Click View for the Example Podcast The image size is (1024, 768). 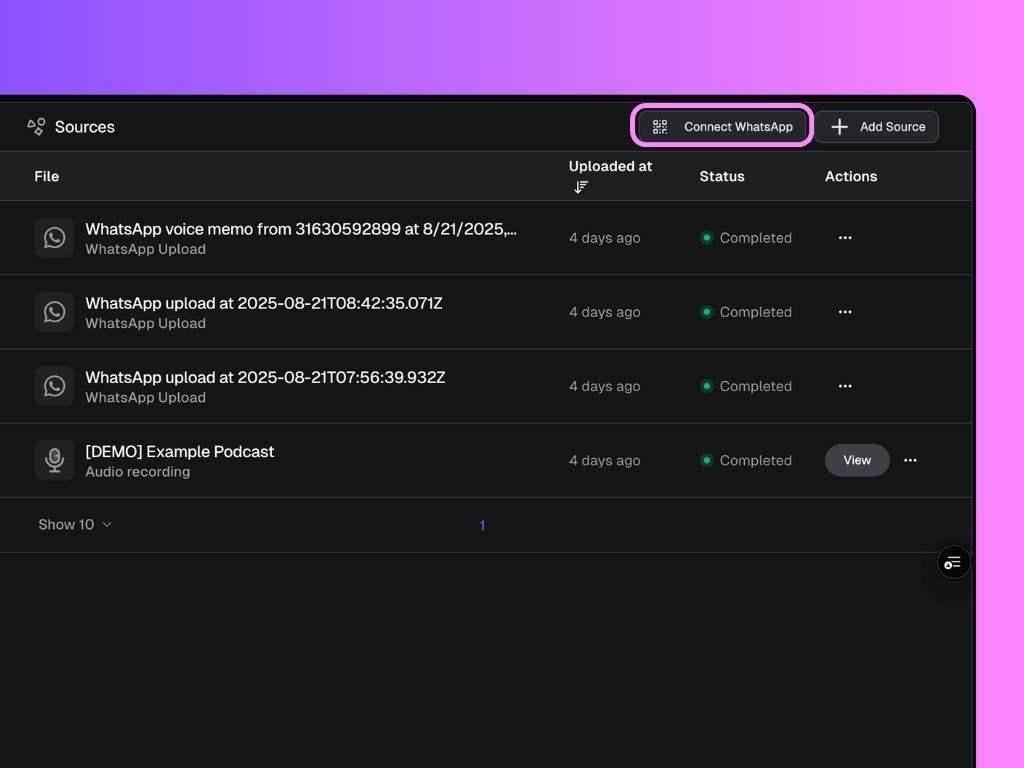coord(857,460)
